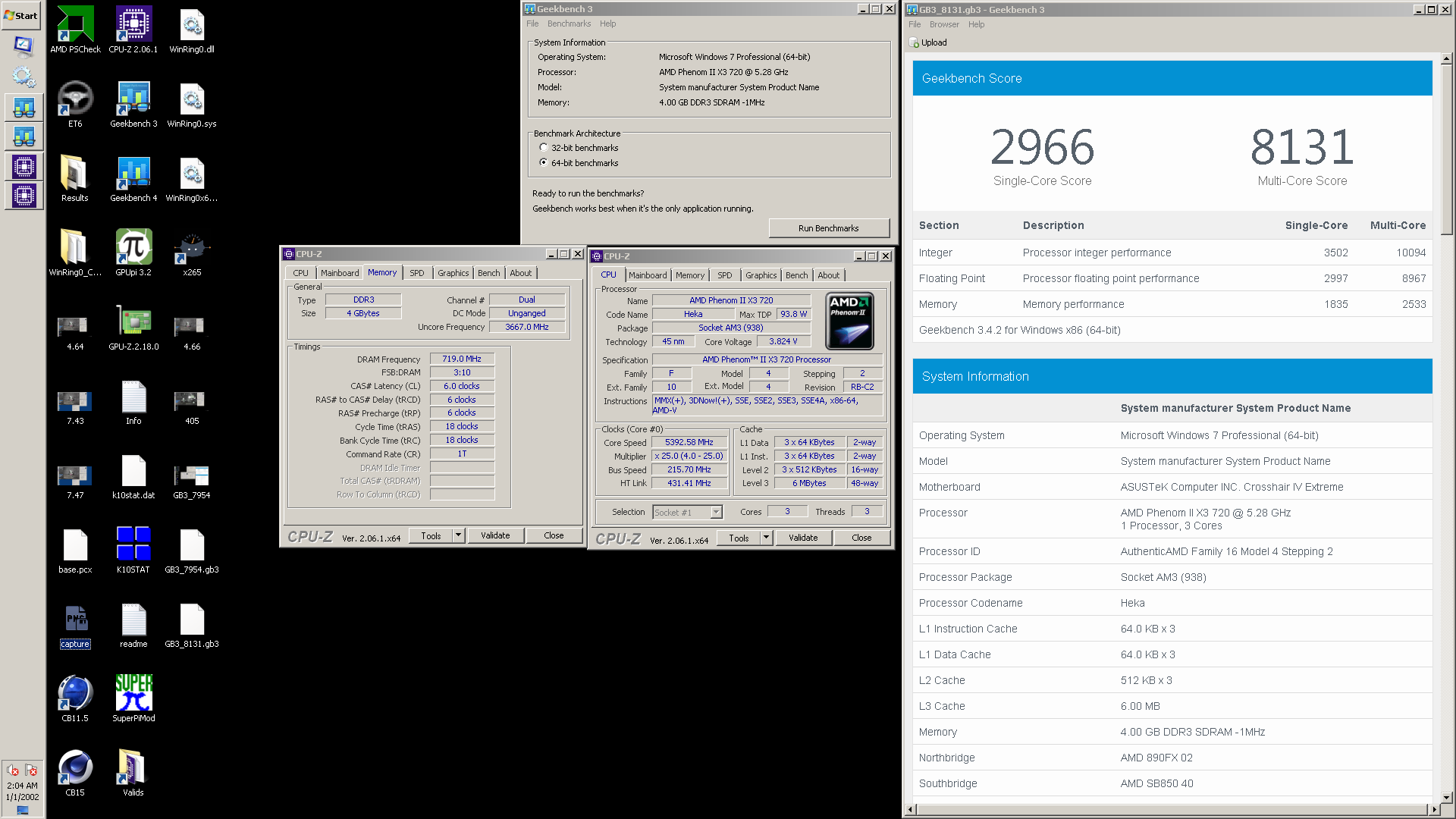
Task: Open base.pcx file icon
Action: tap(75, 549)
